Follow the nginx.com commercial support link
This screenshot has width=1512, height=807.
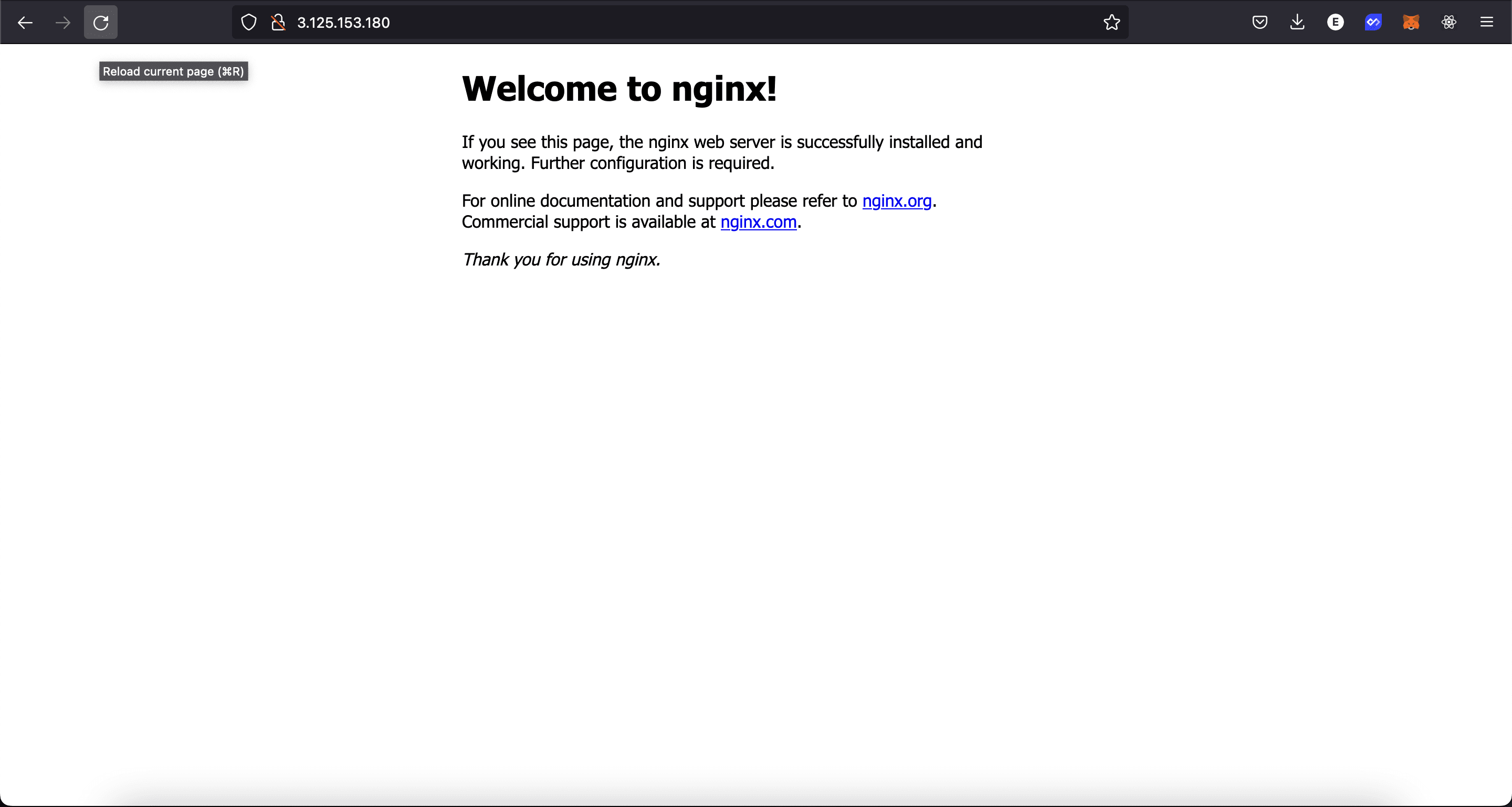click(x=758, y=222)
